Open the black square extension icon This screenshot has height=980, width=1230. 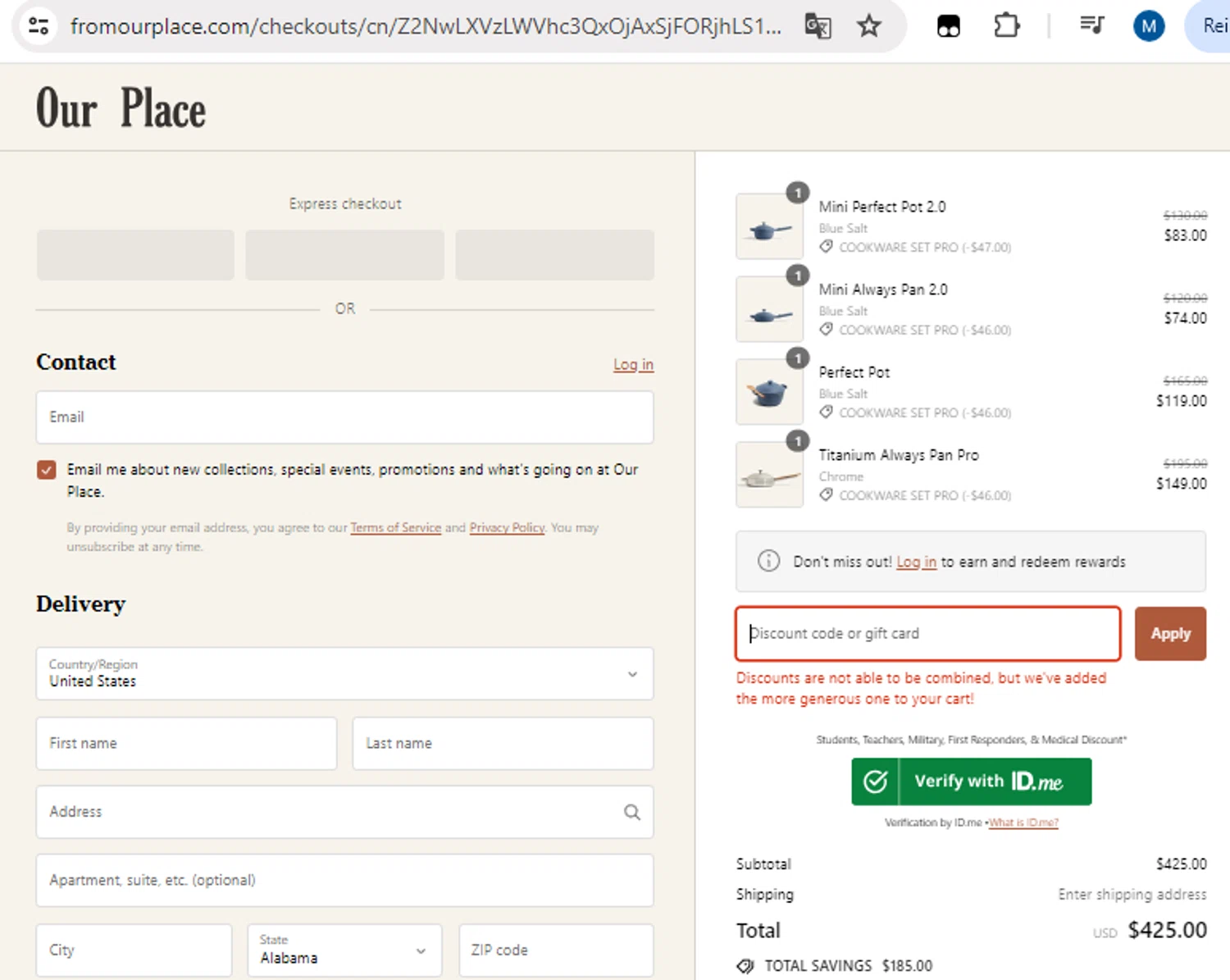(949, 26)
